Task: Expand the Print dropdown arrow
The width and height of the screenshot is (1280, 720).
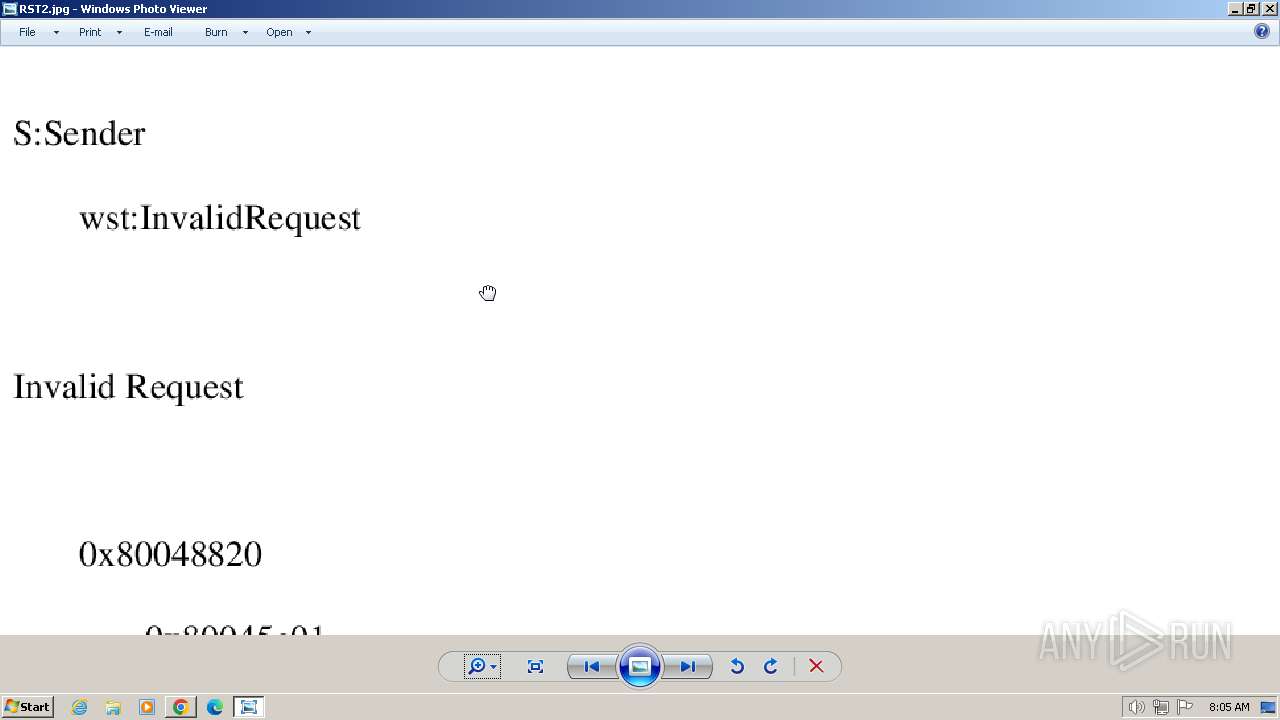Action: (119, 32)
